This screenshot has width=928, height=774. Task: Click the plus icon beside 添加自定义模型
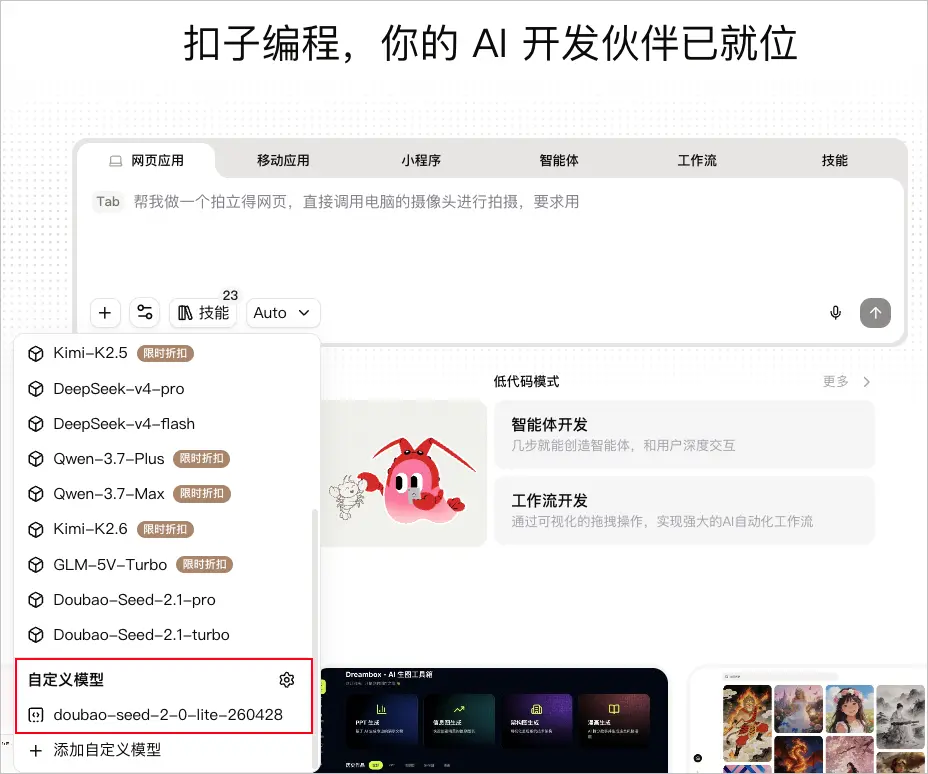click(x=36, y=750)
